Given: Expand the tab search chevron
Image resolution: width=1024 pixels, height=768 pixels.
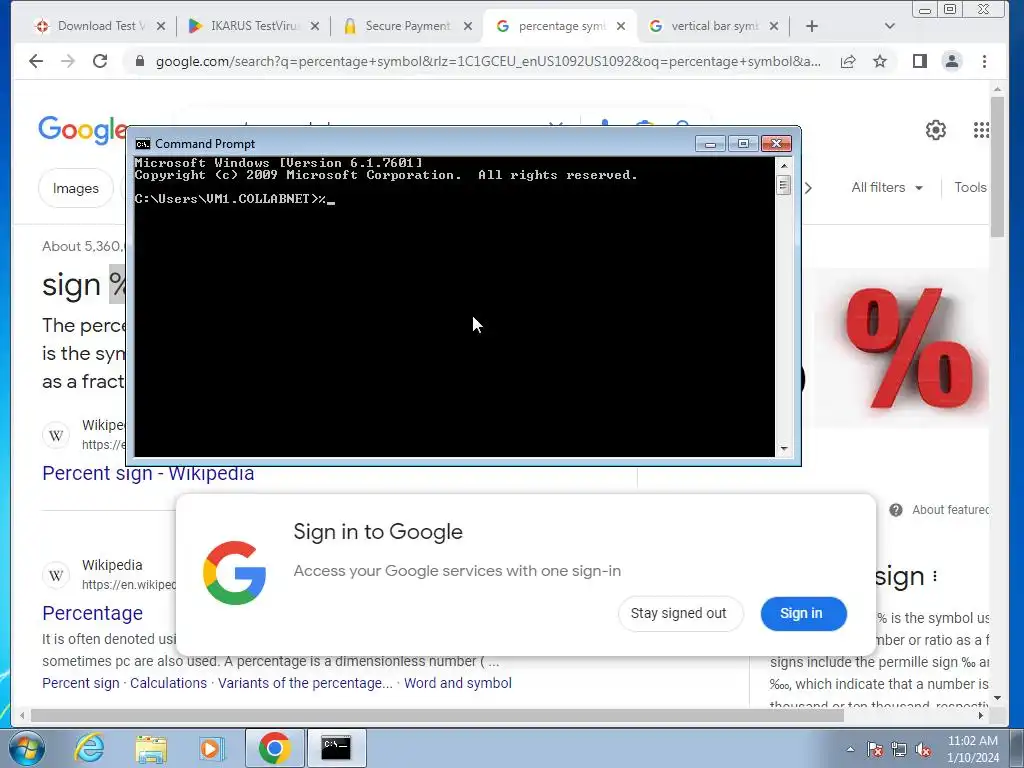Looking at the screenshot, I should click(889, 26).
